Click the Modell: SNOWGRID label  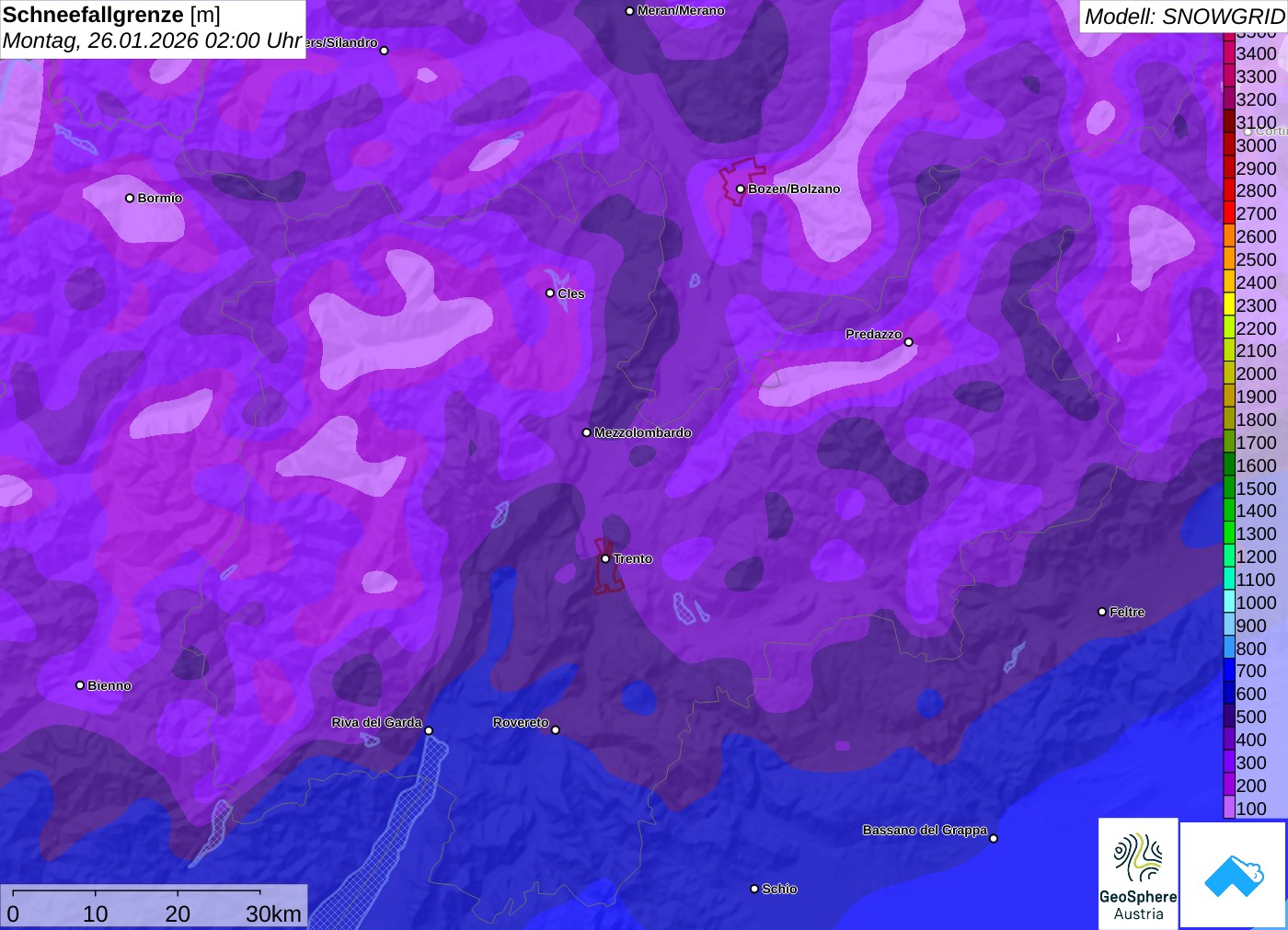tap(1184, 17)
